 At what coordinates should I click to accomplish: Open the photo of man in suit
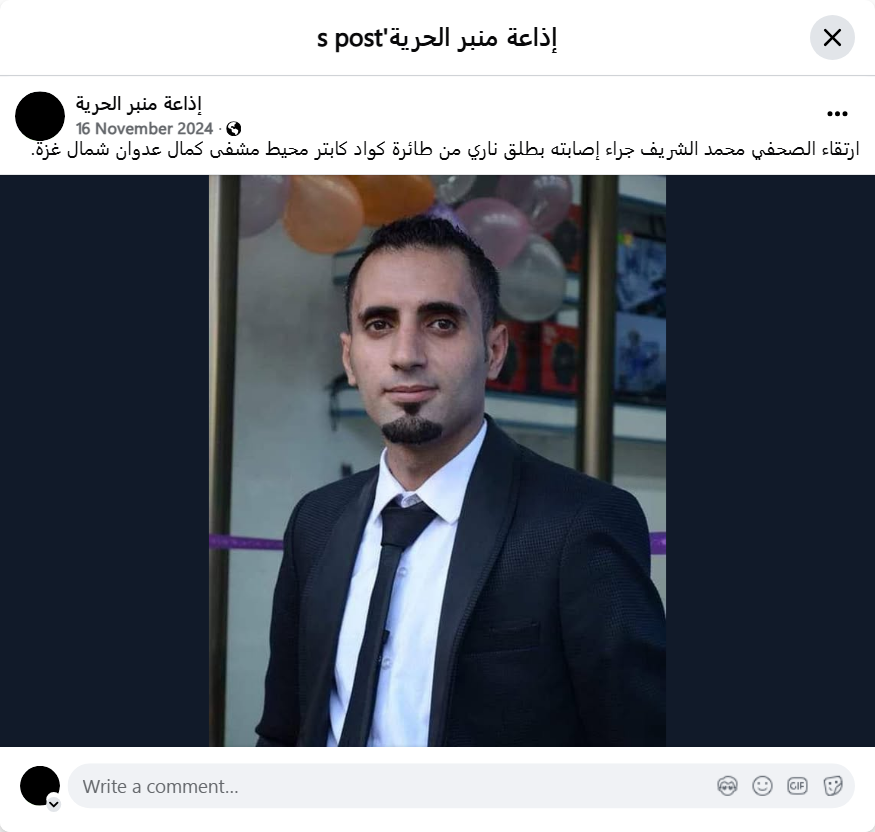(438, 461)
